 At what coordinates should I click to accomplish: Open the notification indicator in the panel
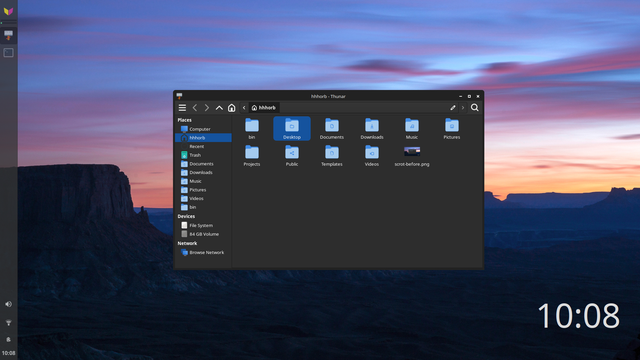[8, 339]
